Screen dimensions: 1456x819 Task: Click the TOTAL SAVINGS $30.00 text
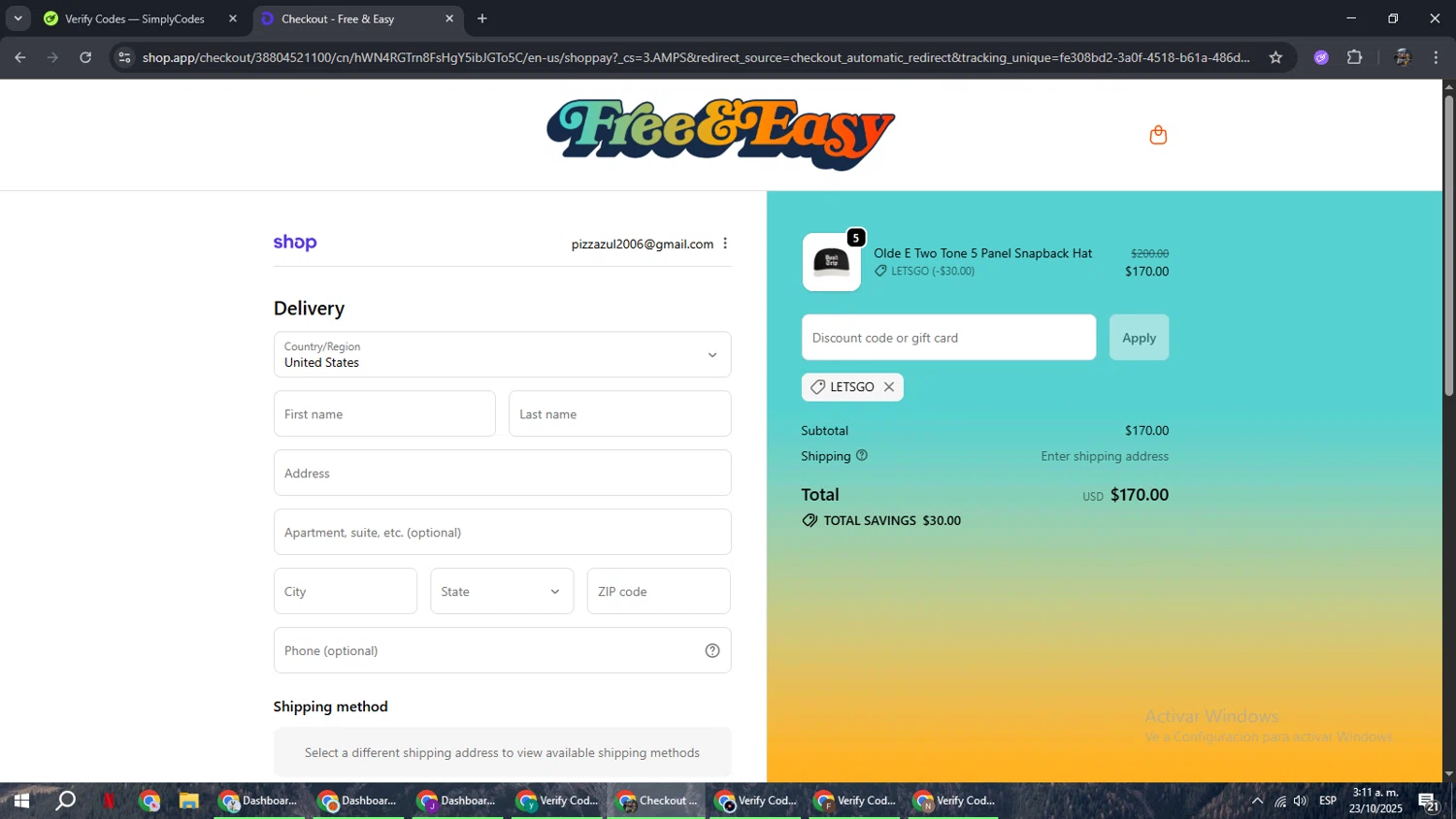pyautogui.click(x=892, y=521)
